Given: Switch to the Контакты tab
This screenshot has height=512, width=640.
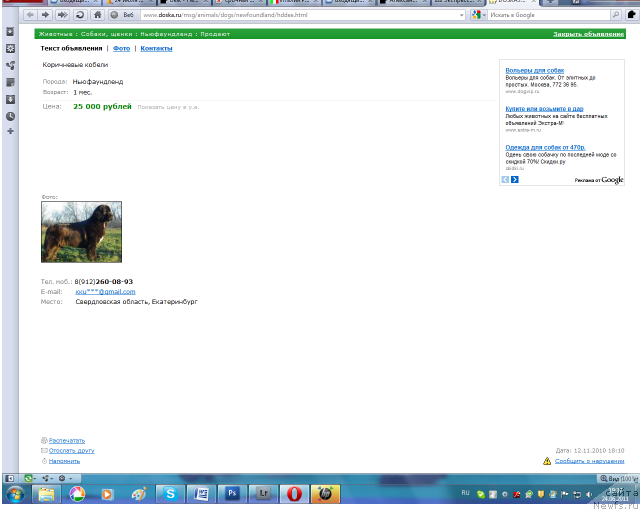Looking at the screenshot, I should [156, 48].
